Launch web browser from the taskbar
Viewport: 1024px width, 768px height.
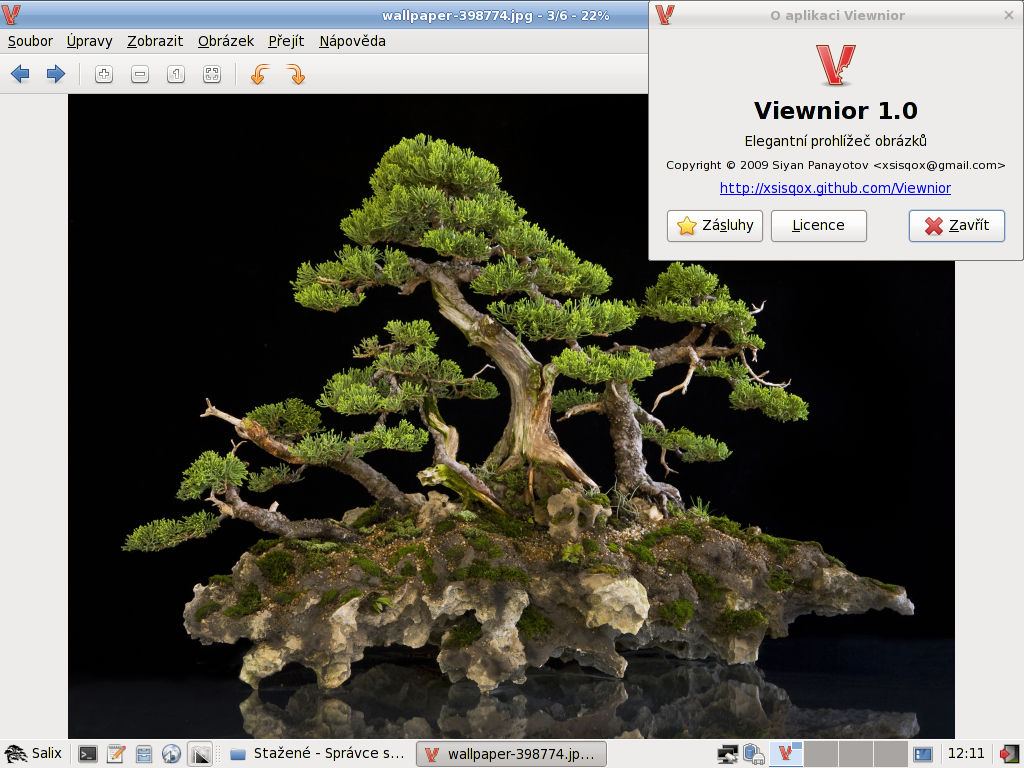[172, 754]
